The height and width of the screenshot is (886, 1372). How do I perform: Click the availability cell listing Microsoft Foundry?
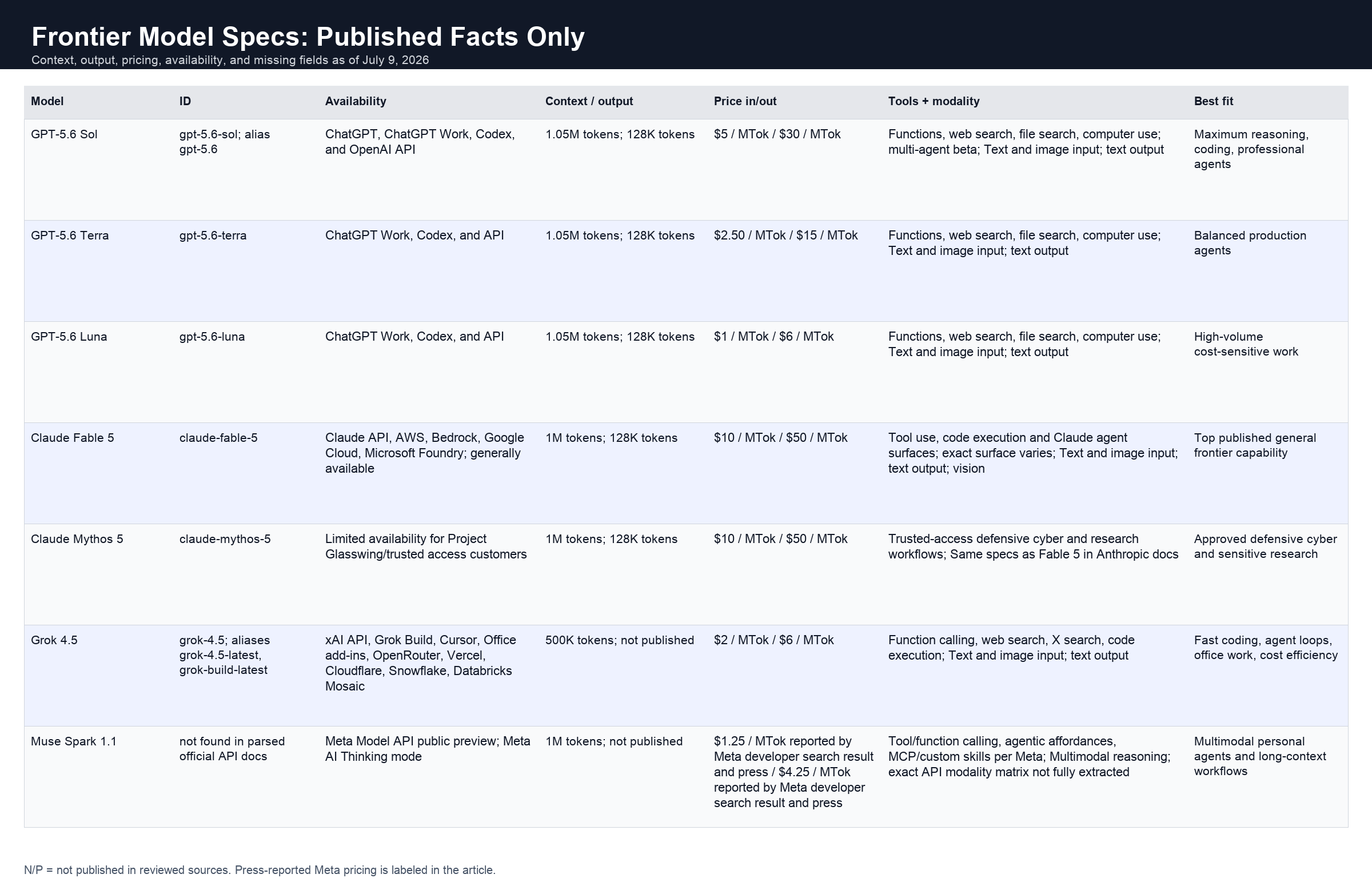(x=425, y=453)
